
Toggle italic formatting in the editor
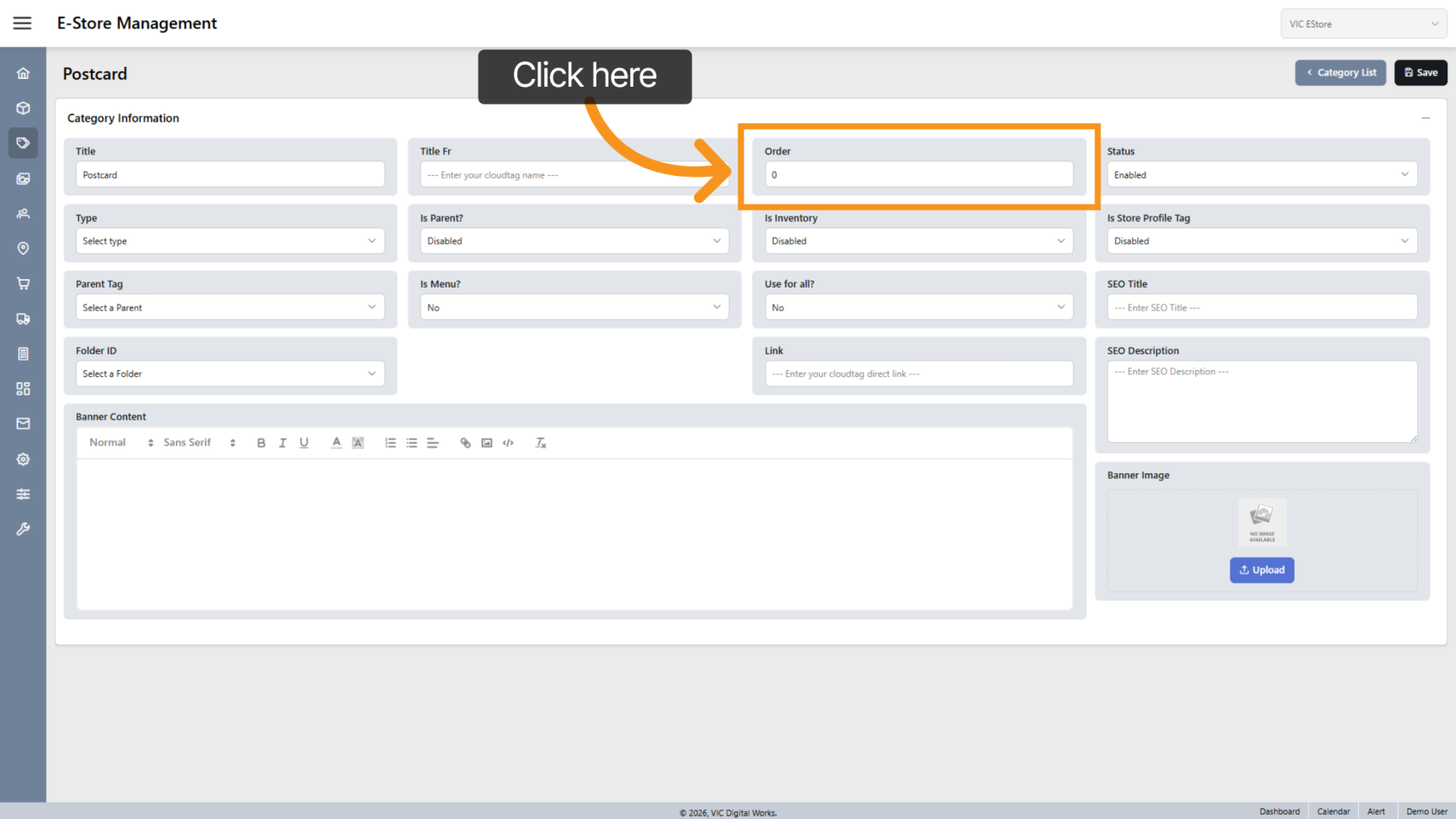pyautogui.click(x=283, y=443)
